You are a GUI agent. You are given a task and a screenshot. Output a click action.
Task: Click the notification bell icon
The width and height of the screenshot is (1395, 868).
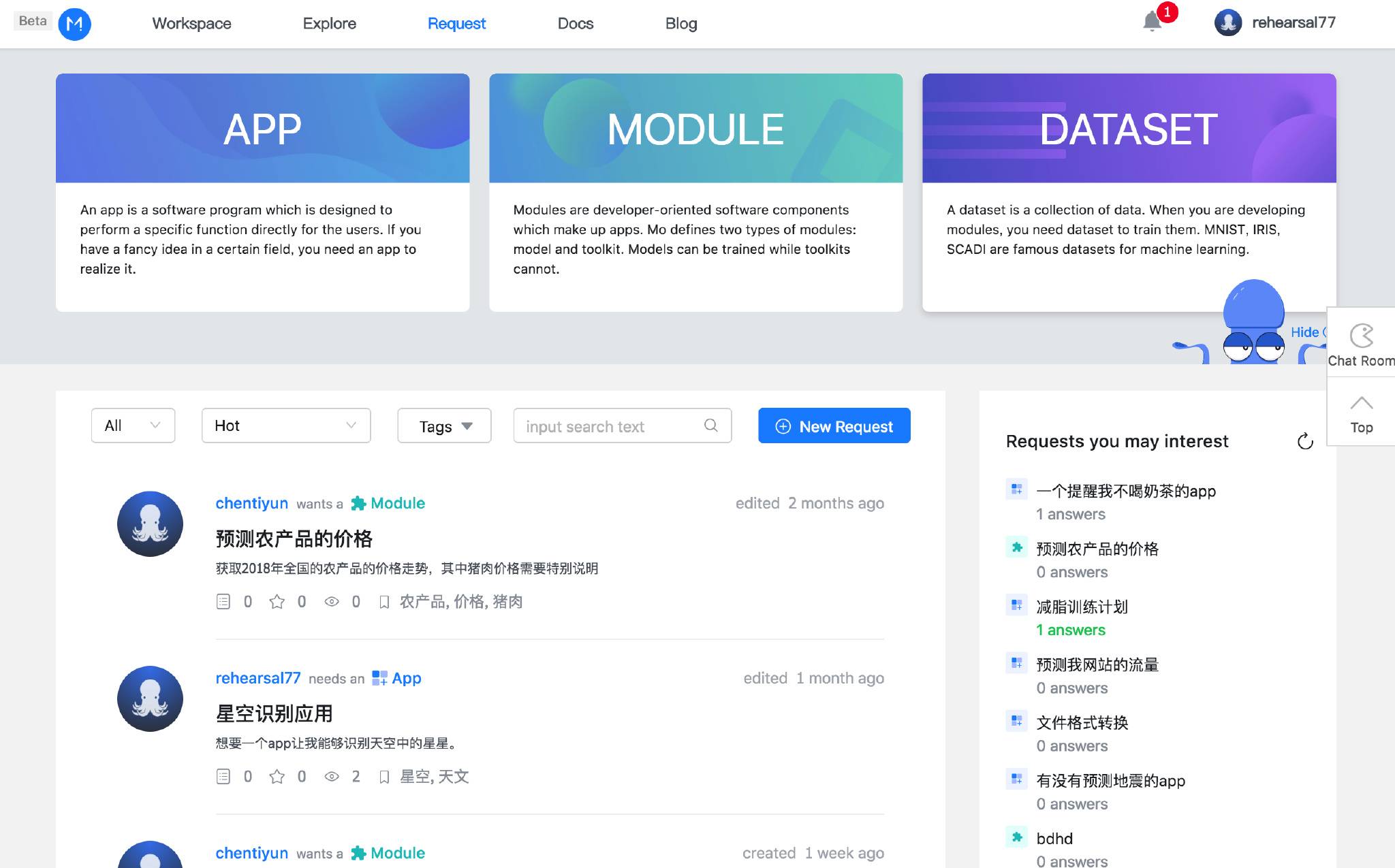[1151, 21]
